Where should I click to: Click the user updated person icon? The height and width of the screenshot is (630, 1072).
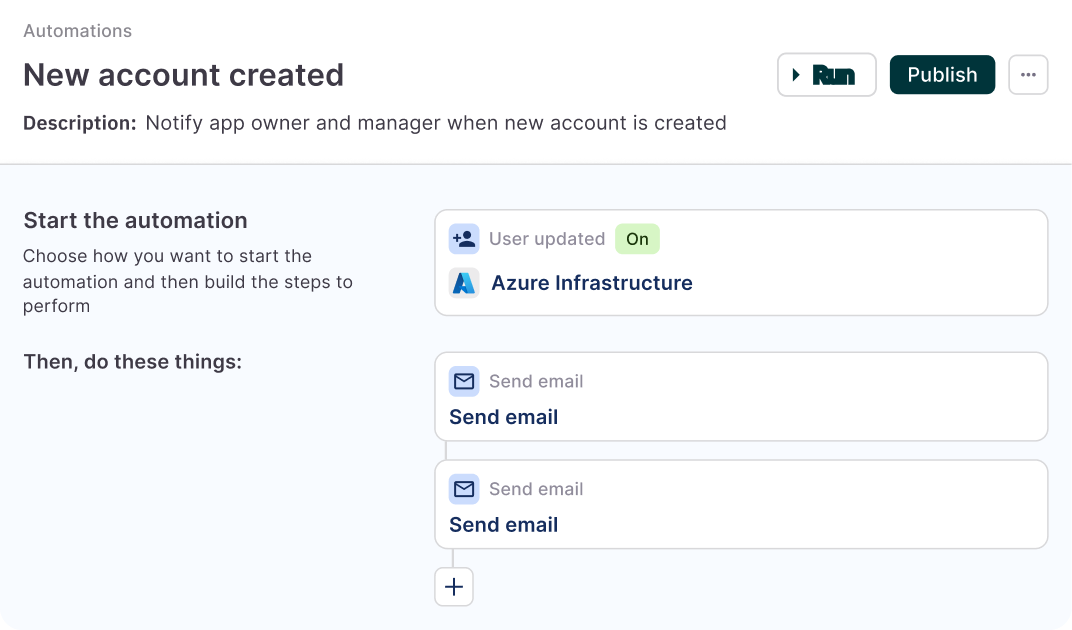464,239
